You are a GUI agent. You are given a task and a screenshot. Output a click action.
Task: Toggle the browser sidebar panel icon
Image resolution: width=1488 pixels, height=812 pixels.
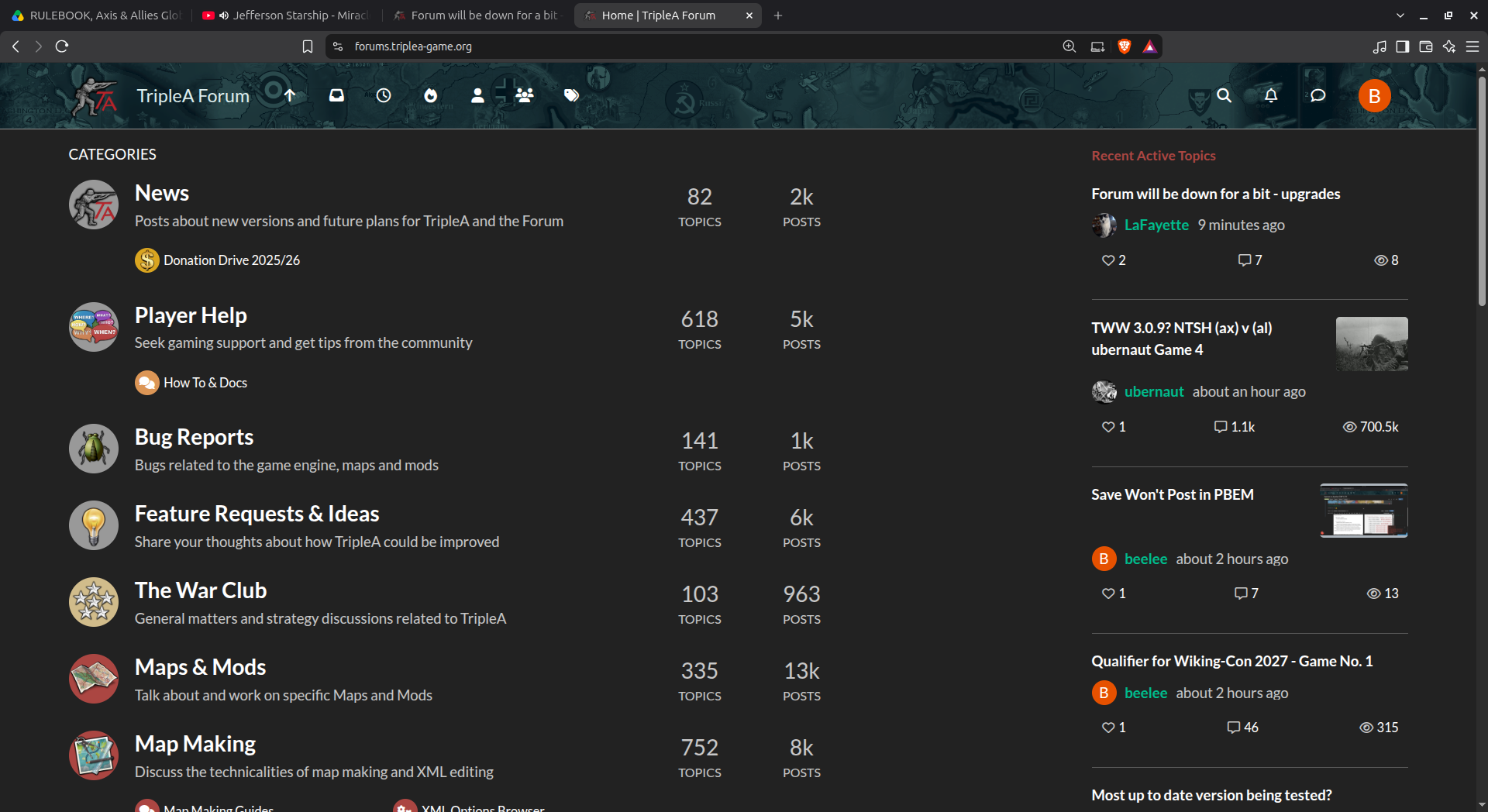tap(1402, 46)
